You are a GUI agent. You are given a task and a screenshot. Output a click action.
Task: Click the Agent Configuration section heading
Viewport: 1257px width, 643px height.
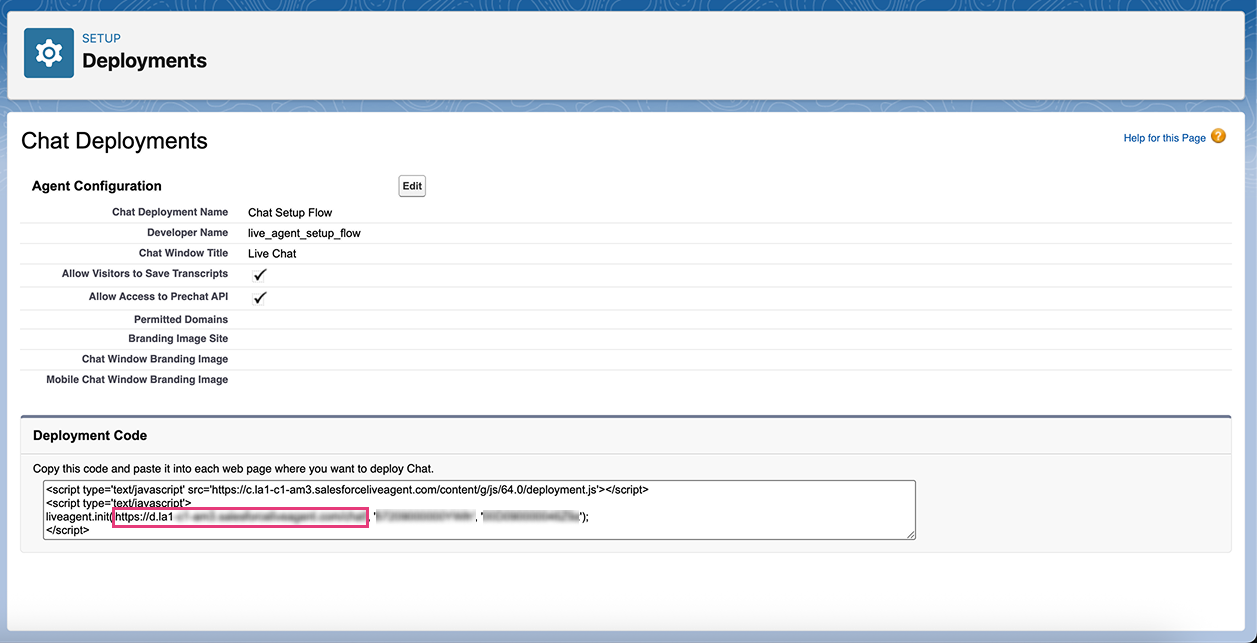97,186
